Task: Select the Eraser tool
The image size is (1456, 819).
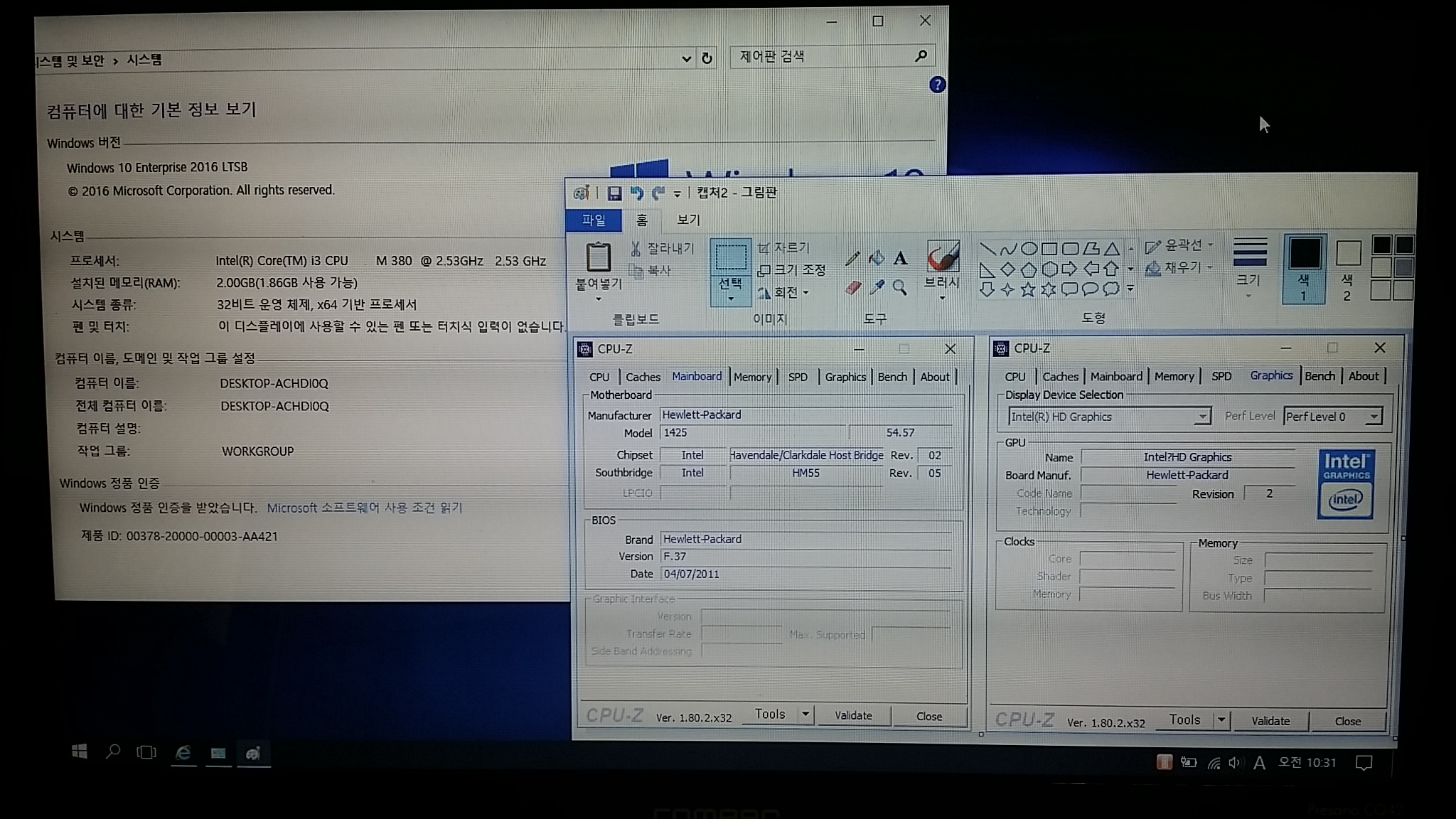Action: coord(853,287)
